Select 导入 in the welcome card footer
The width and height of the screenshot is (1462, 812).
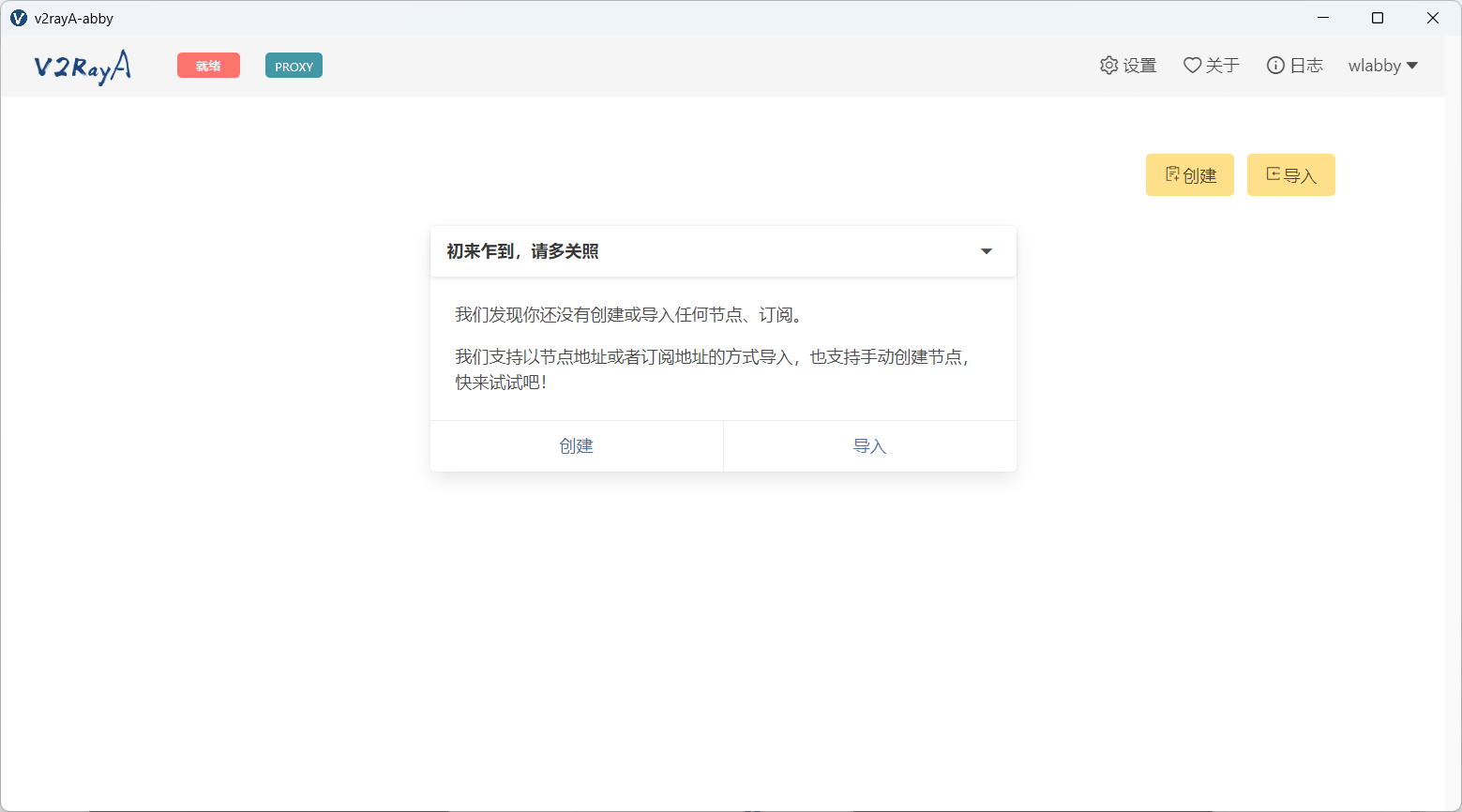[870, 446]
